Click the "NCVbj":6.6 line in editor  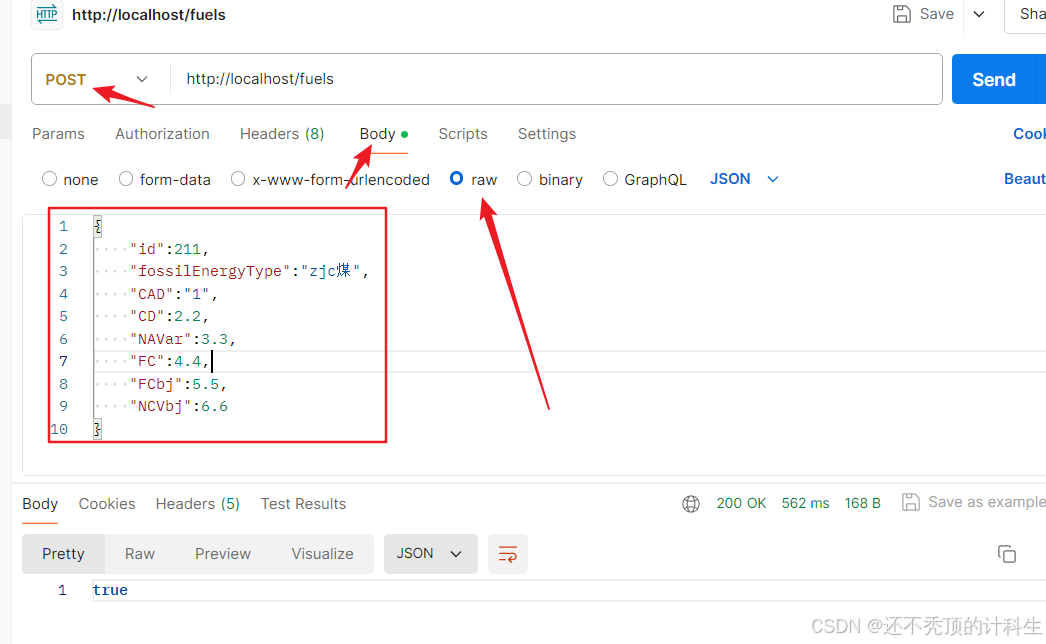pos(179,406)
